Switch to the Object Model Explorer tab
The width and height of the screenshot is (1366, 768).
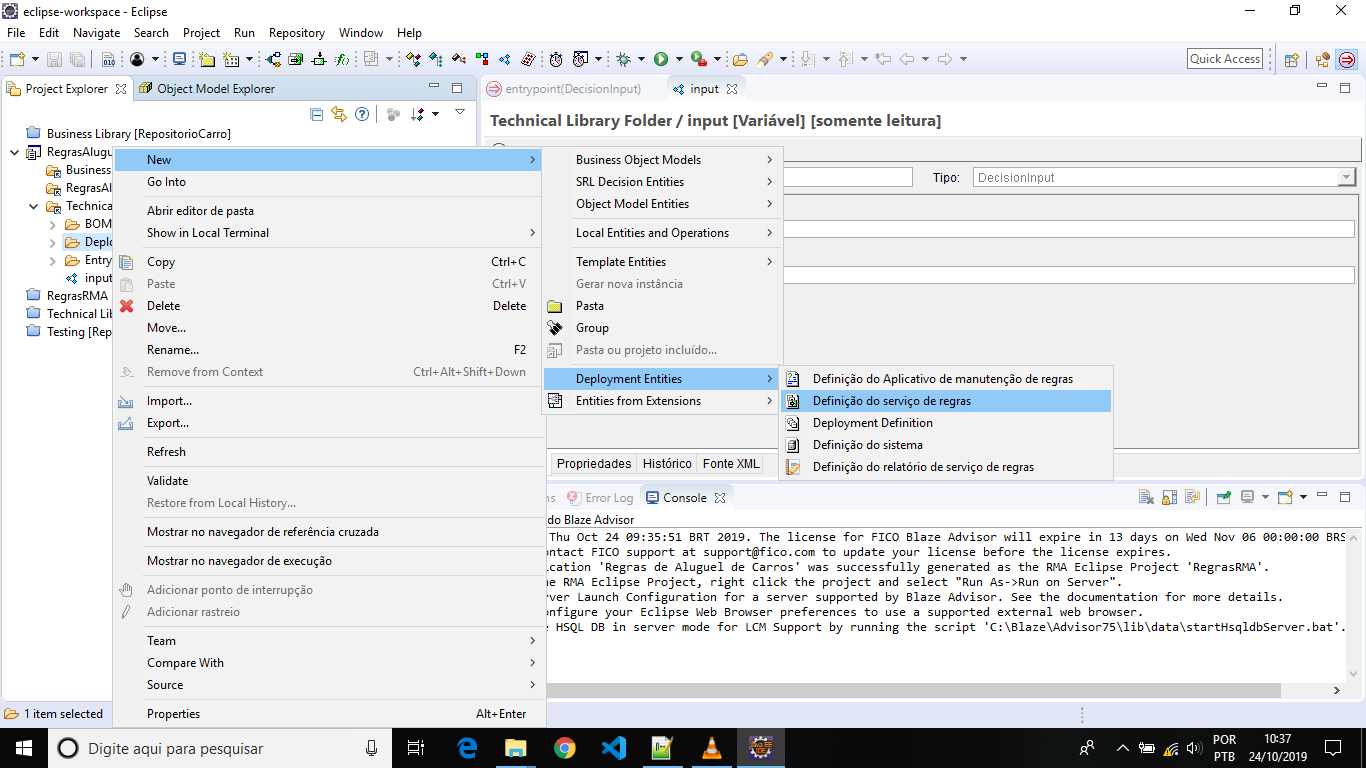tap(215, 89)
